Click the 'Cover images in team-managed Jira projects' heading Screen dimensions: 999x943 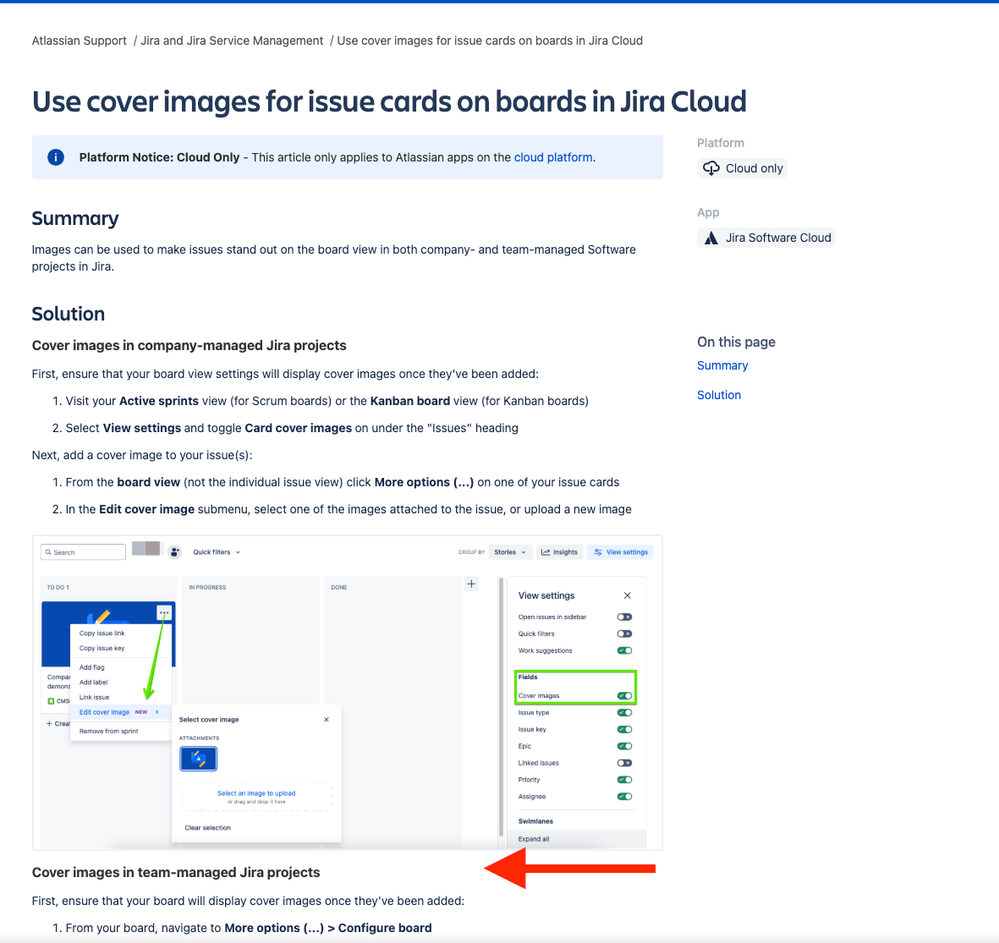176,872
